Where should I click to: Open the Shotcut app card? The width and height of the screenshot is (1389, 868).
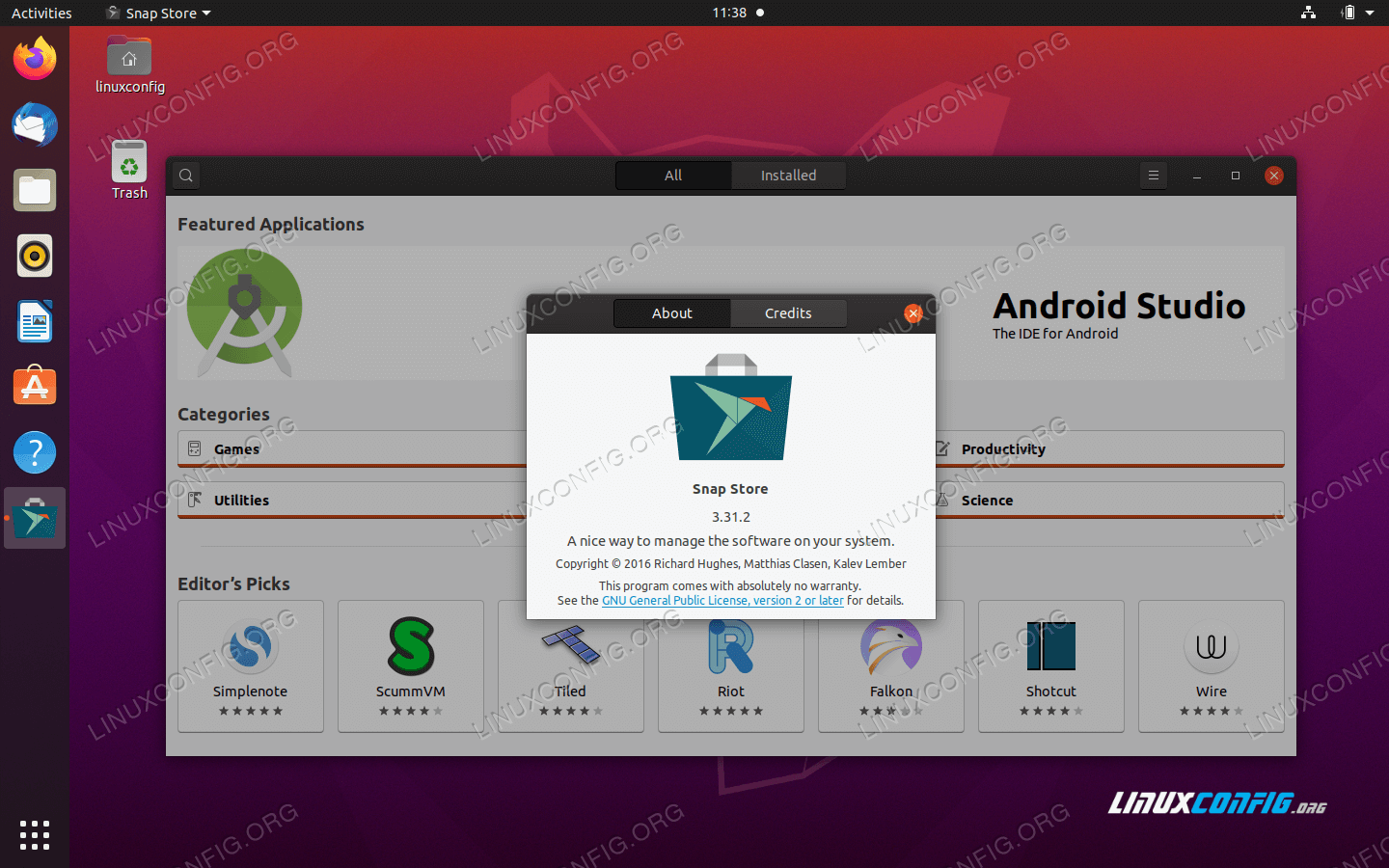point(1051,666)
